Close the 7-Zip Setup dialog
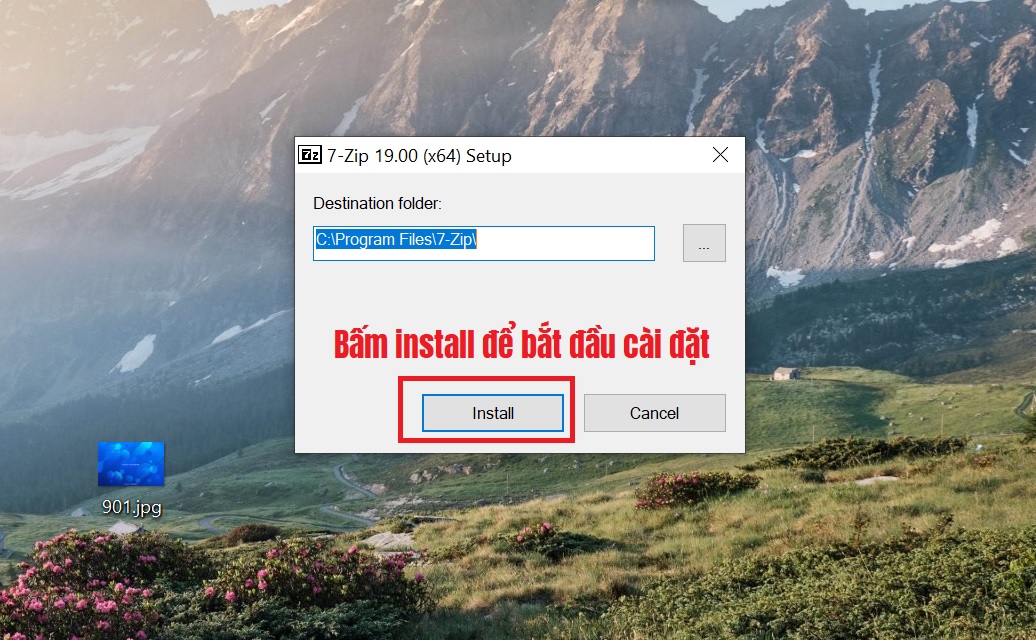 click(720, 155)
